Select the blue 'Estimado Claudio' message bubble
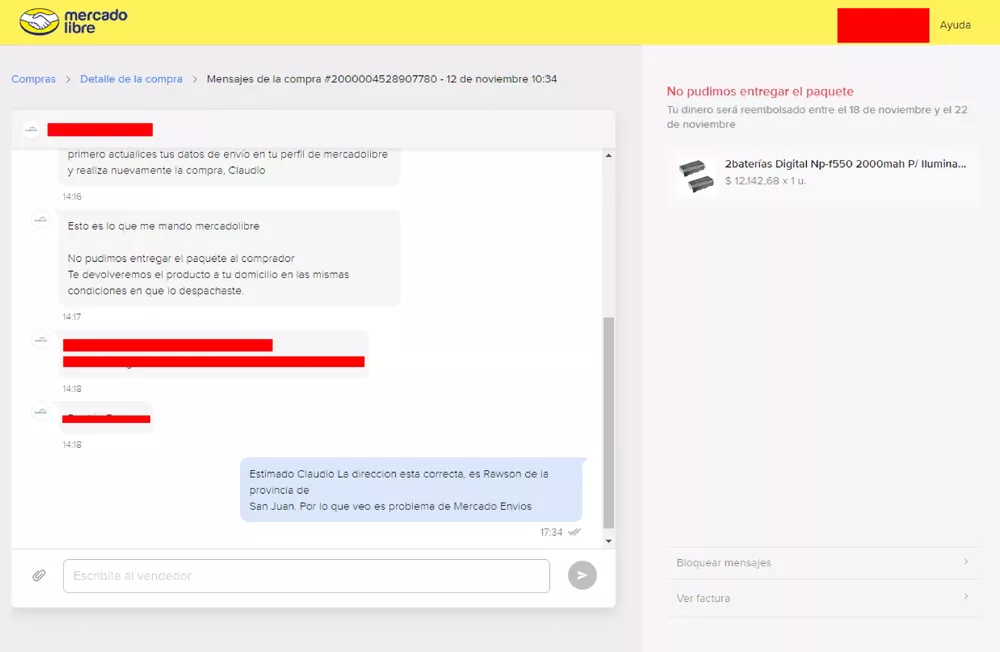 411,490
